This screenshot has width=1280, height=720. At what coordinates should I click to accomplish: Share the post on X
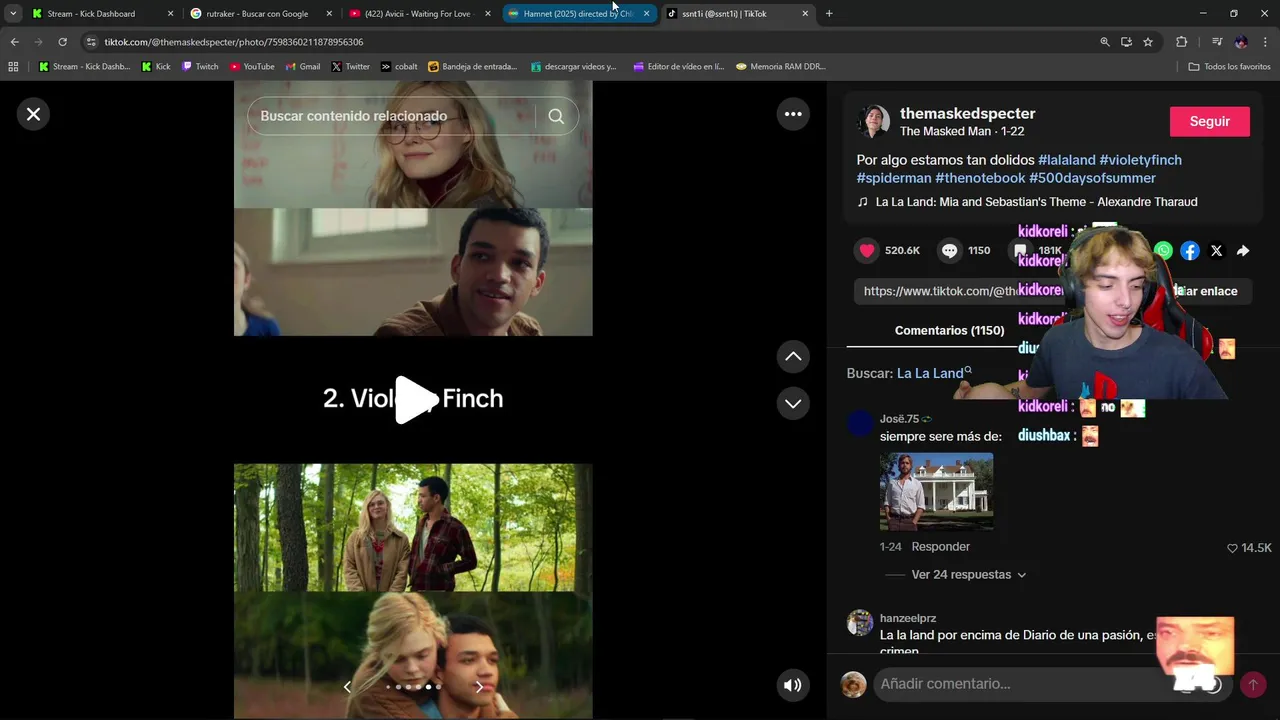coord(1216,251)
